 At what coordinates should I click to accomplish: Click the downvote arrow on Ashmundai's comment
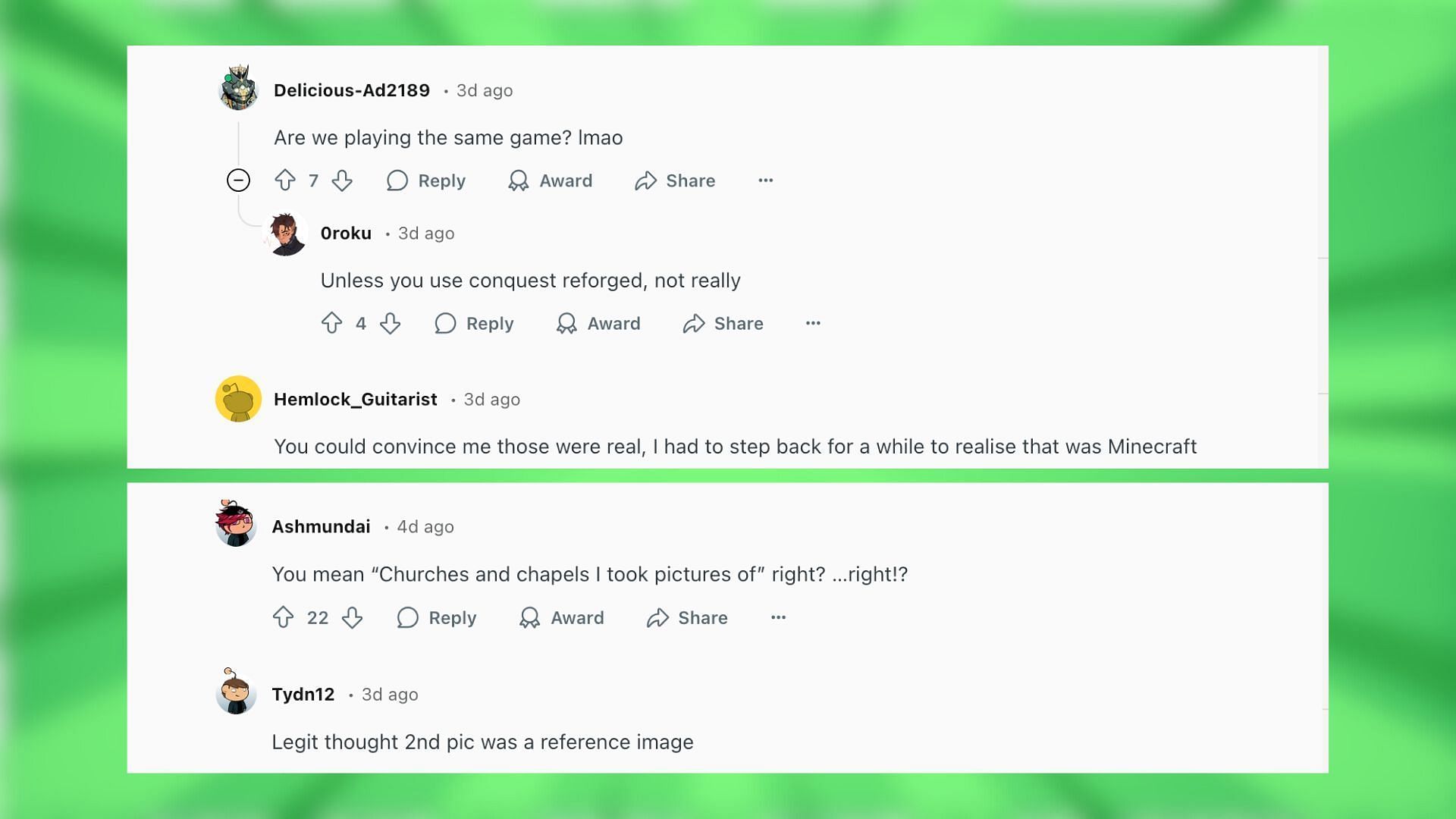[x=352, y=617]
